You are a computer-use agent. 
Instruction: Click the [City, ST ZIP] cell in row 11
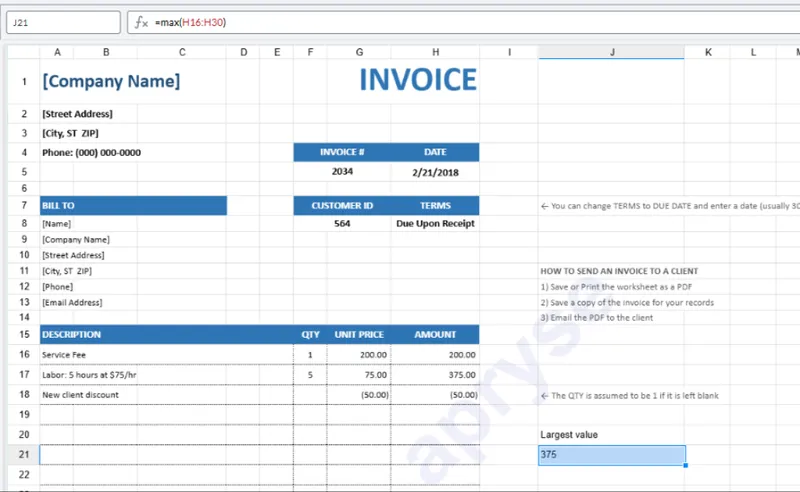67,271
